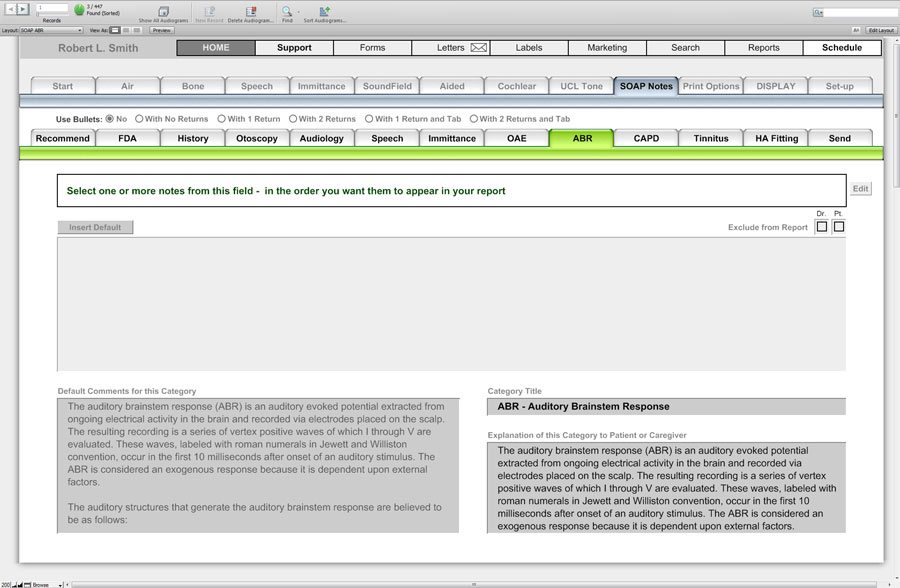The image size is (900, 588).
Task: Click the Insert Default button
Action: 95,227
